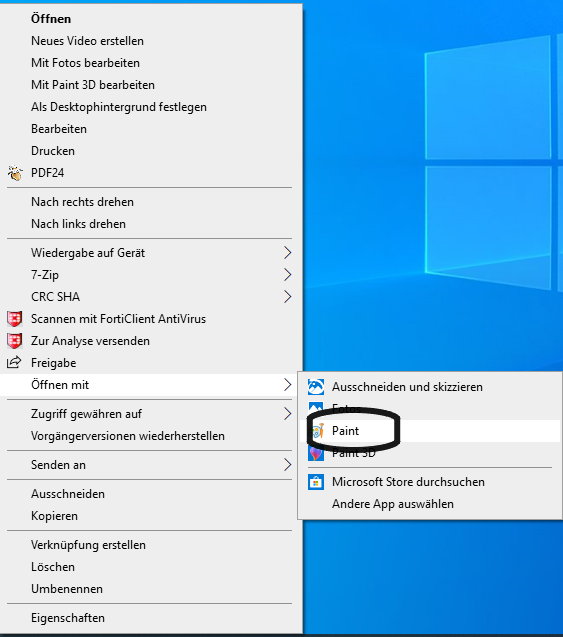Click the share icon next to Freigabe

point(14,362)
